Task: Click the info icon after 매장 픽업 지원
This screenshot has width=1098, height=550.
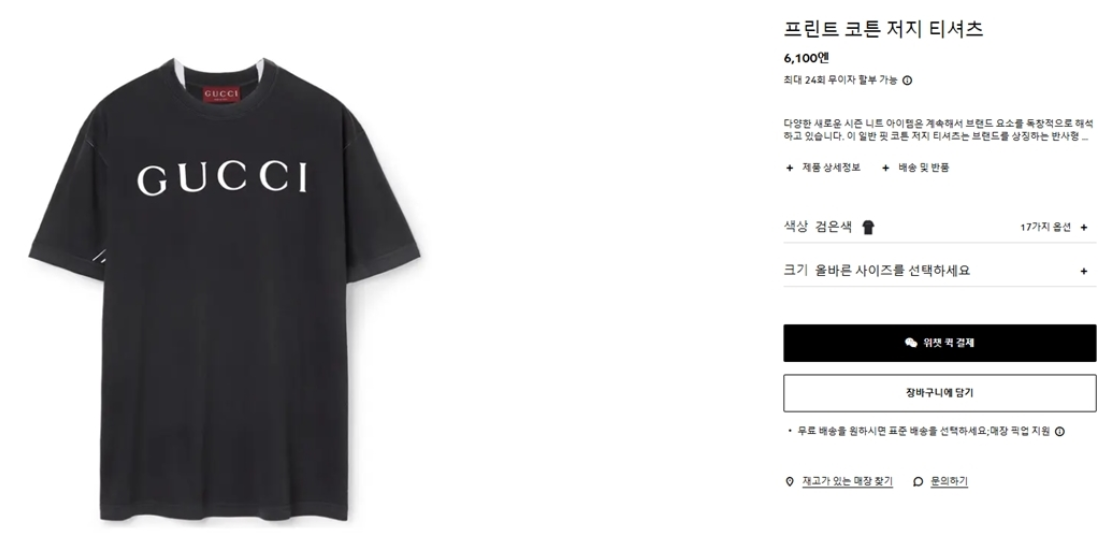Action: pos(1059,432)
